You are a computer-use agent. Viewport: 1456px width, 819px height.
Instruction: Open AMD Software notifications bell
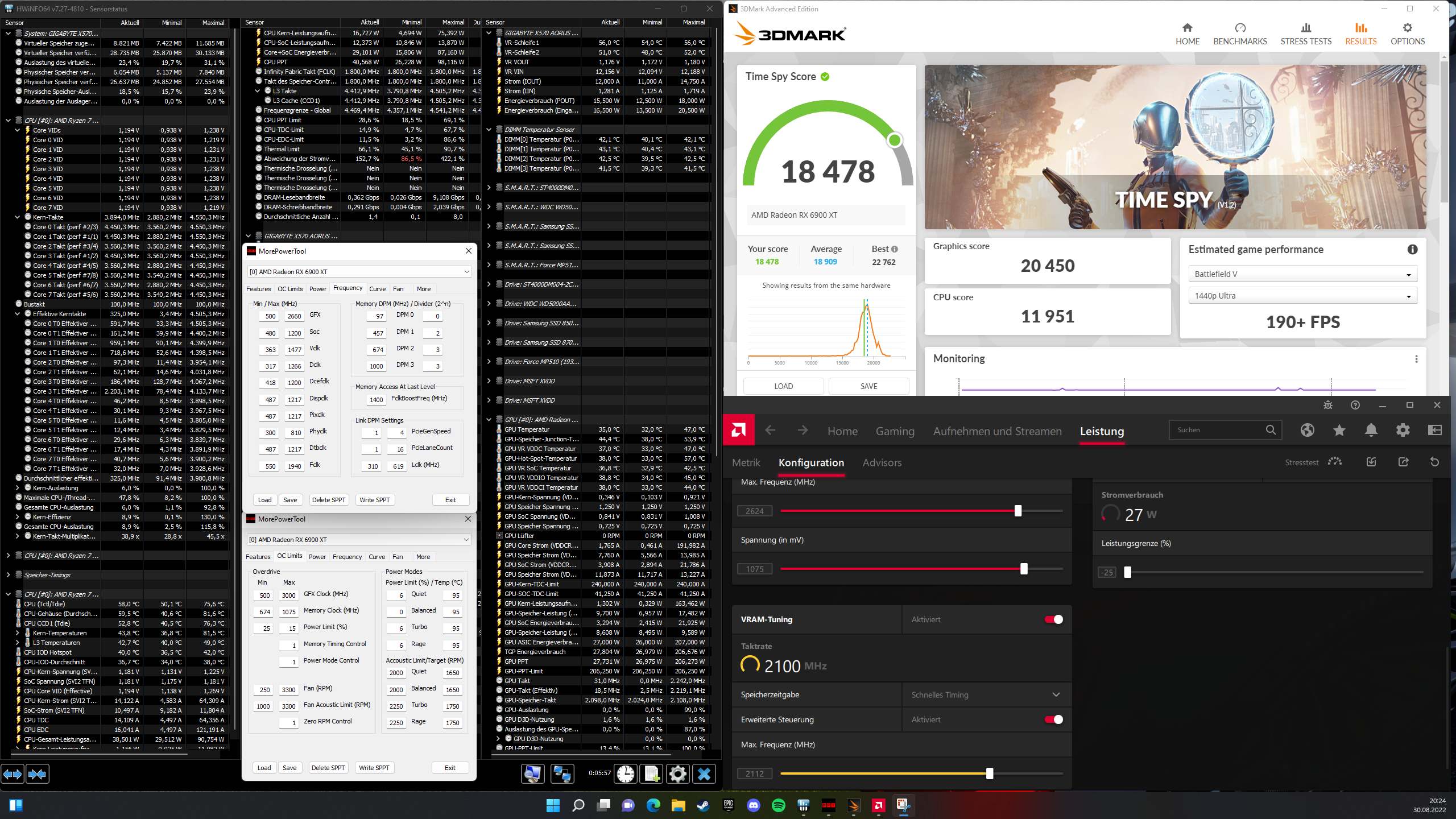[x=1371, y=430]
